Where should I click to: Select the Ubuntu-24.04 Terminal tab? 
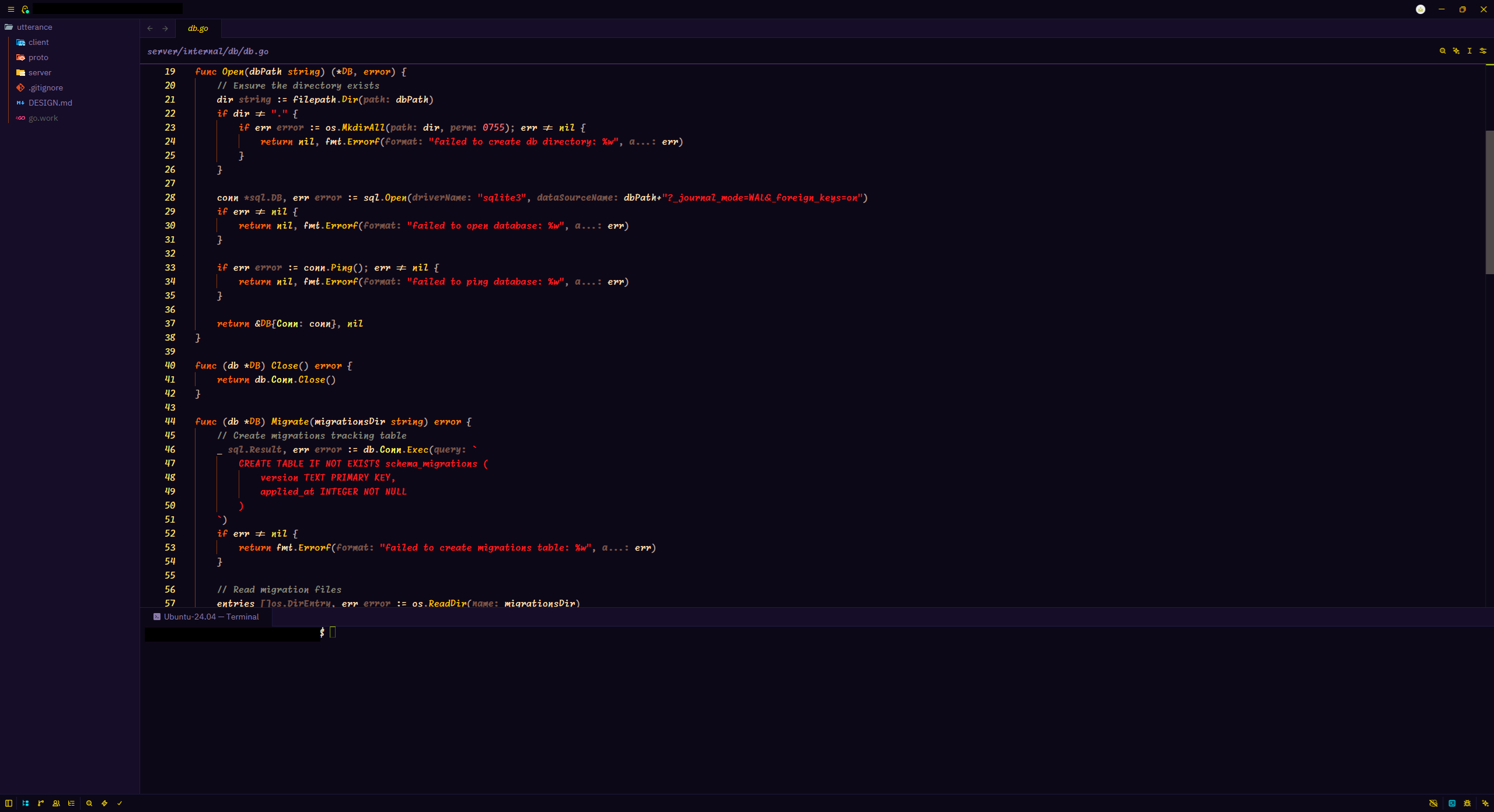point(207,617)
